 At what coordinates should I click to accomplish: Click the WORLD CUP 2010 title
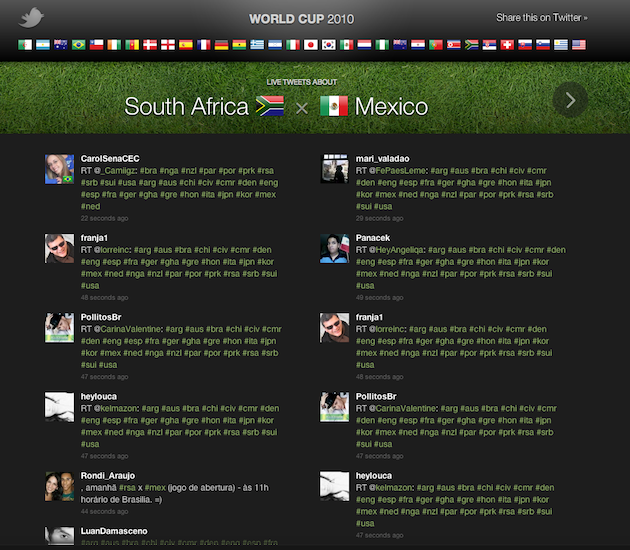tap(301, 19)
